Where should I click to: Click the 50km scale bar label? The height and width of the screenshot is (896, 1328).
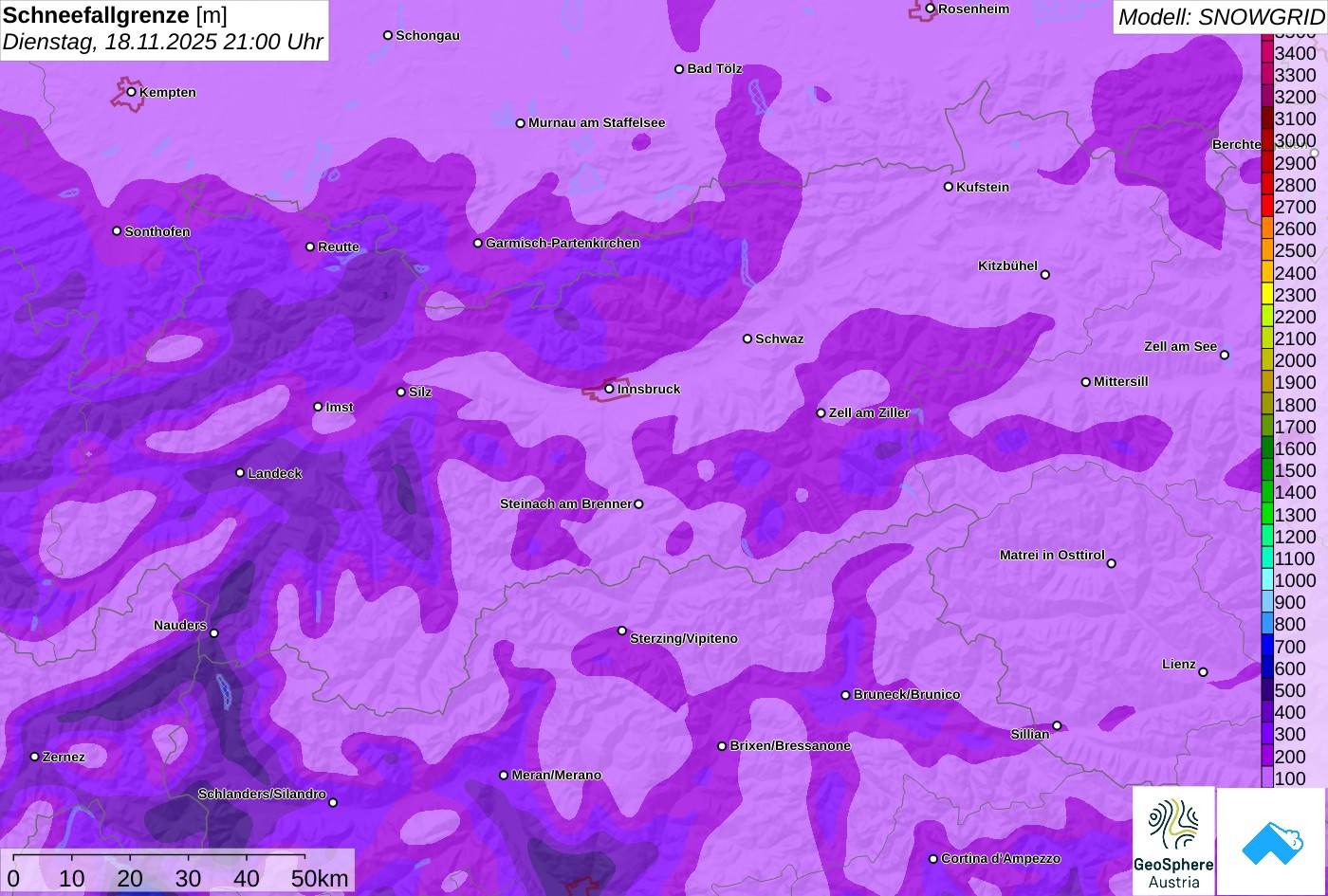point(320,878)
